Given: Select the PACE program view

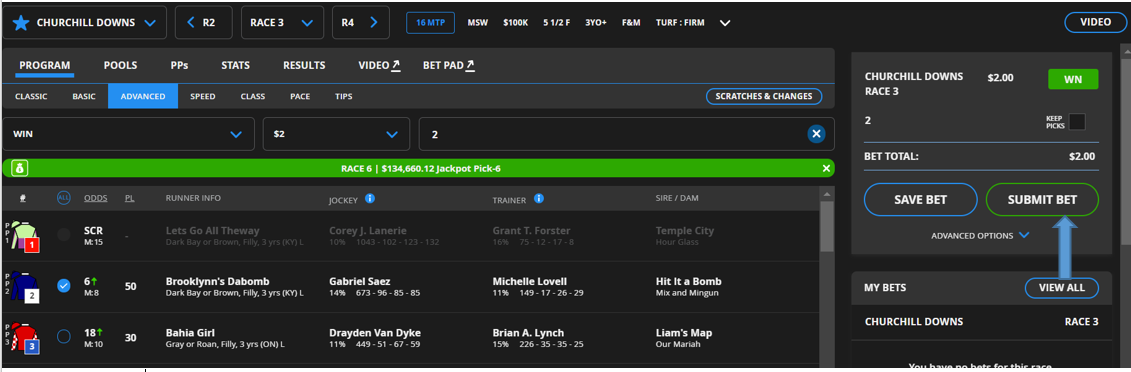Looking at the screenshot, I should (x=300, y=96).
